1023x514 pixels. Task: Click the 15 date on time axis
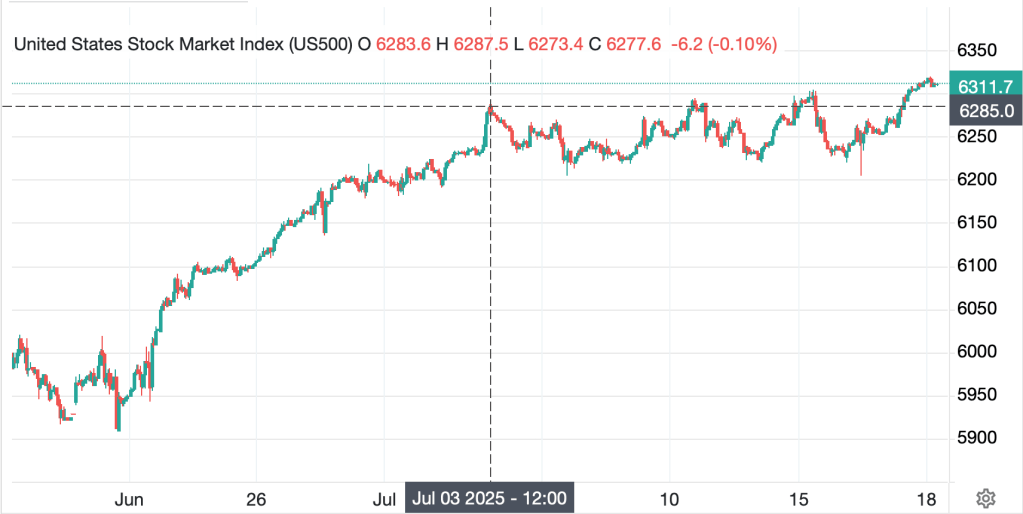(x=798, y=497)
